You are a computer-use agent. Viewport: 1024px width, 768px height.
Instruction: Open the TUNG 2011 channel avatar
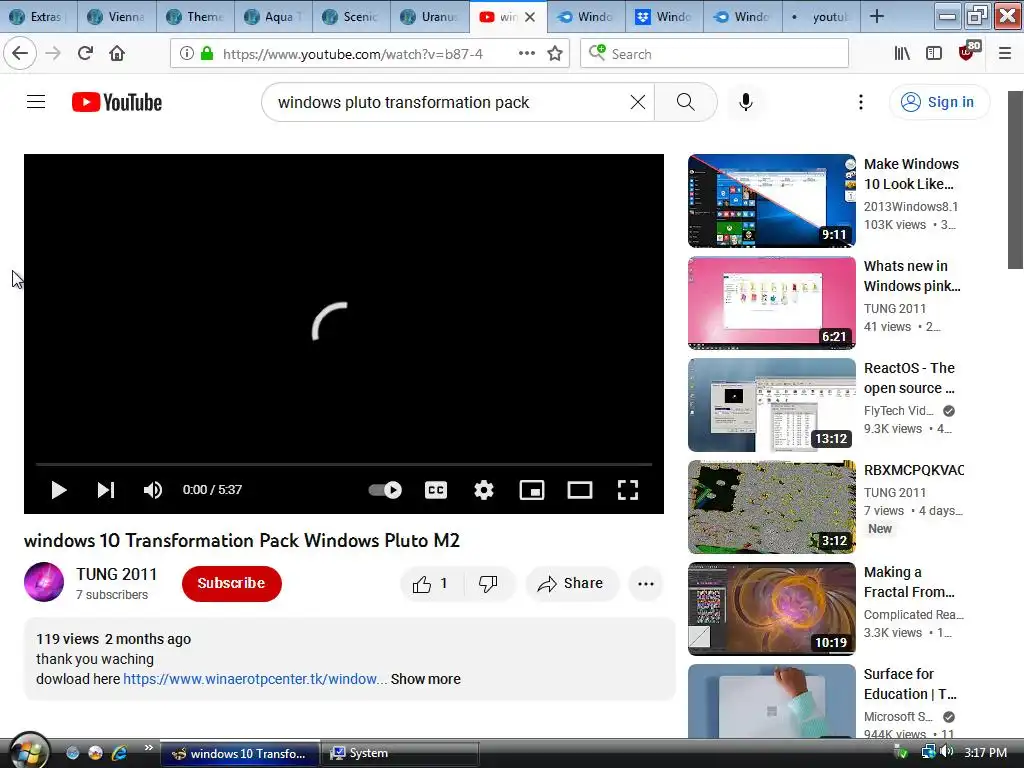44,582
